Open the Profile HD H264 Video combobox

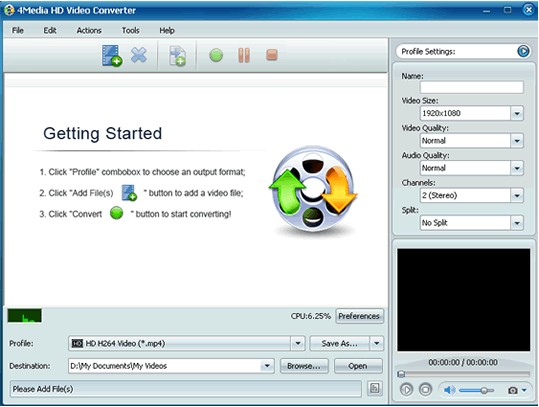point(187,343)
